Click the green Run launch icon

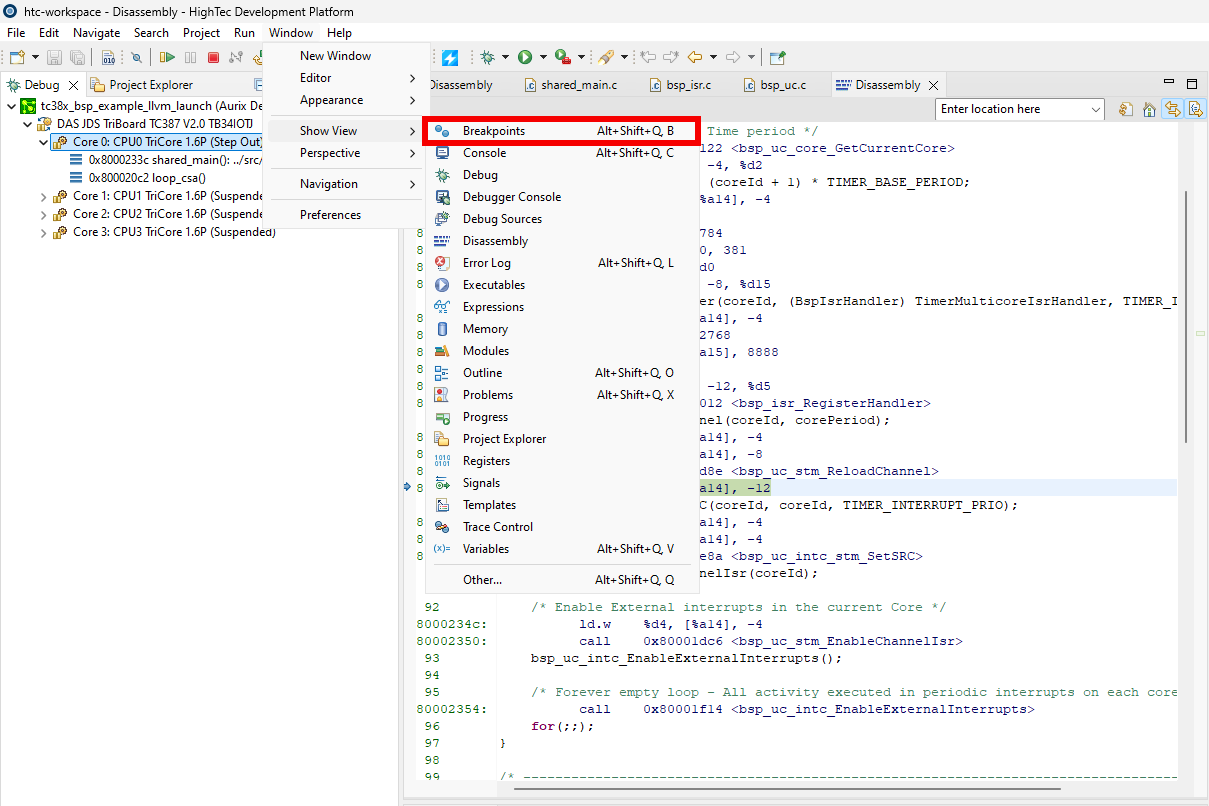pyautogui.click(x=525, y=58)
